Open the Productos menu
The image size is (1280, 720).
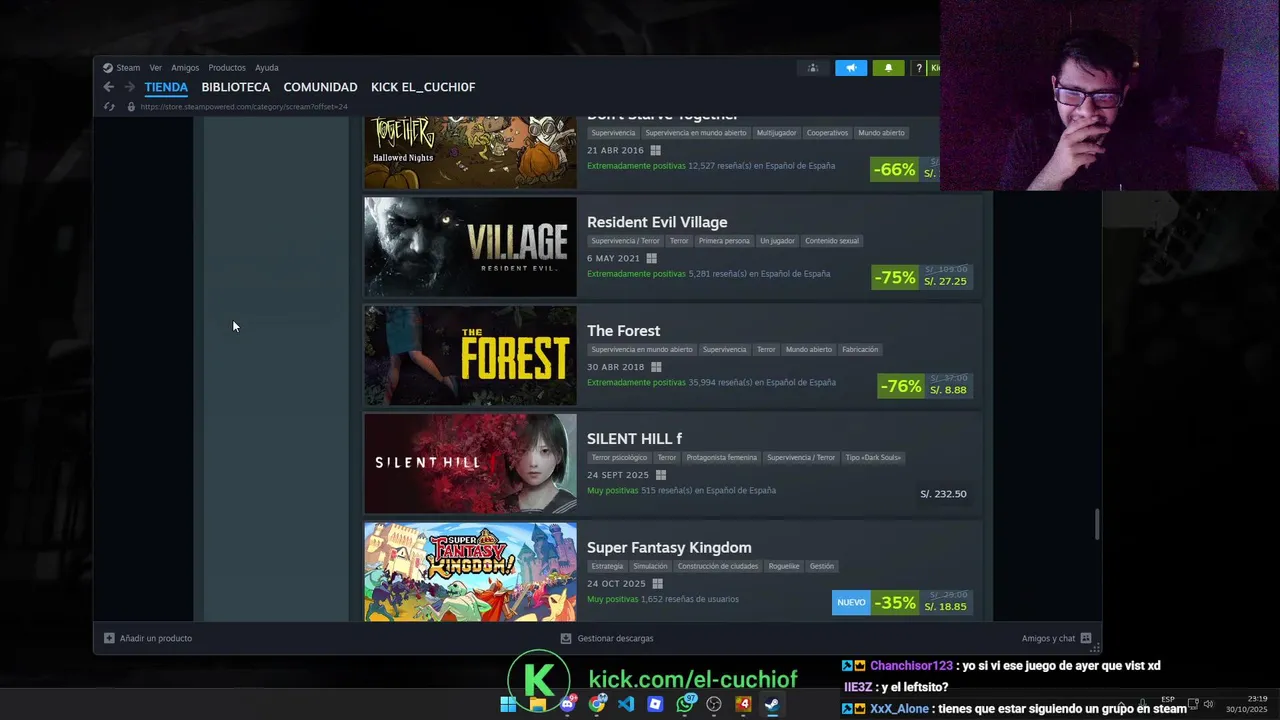[x=227, y=68]
